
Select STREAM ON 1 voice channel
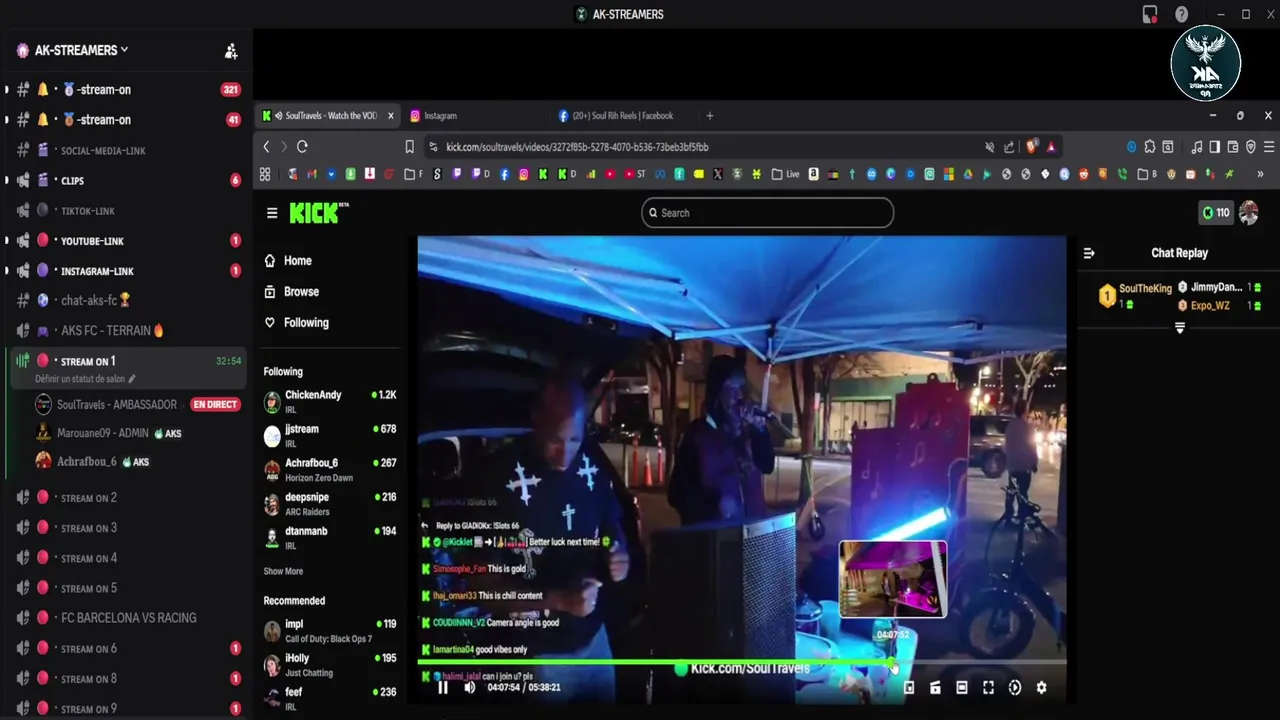126,360
